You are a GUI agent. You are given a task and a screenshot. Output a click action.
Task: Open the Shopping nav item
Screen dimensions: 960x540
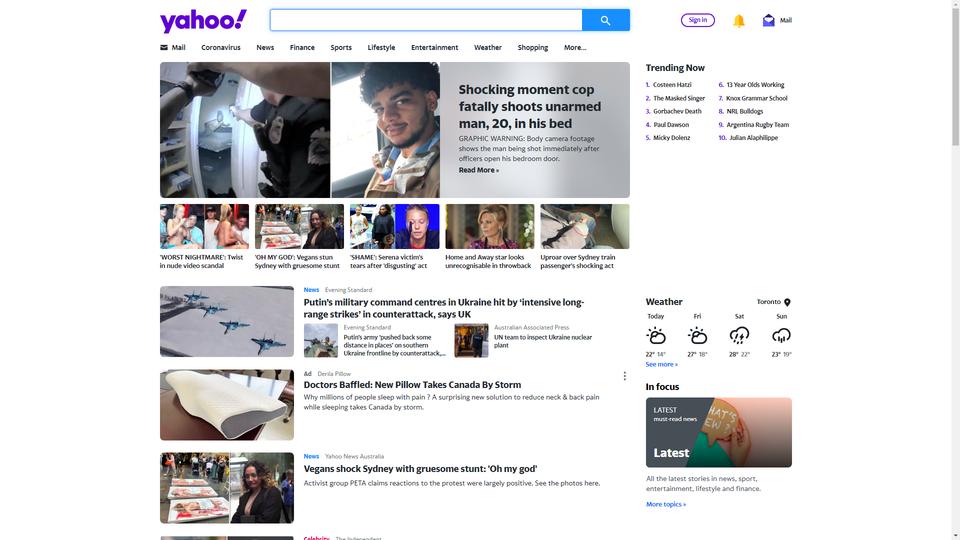(x=533, y=47)
